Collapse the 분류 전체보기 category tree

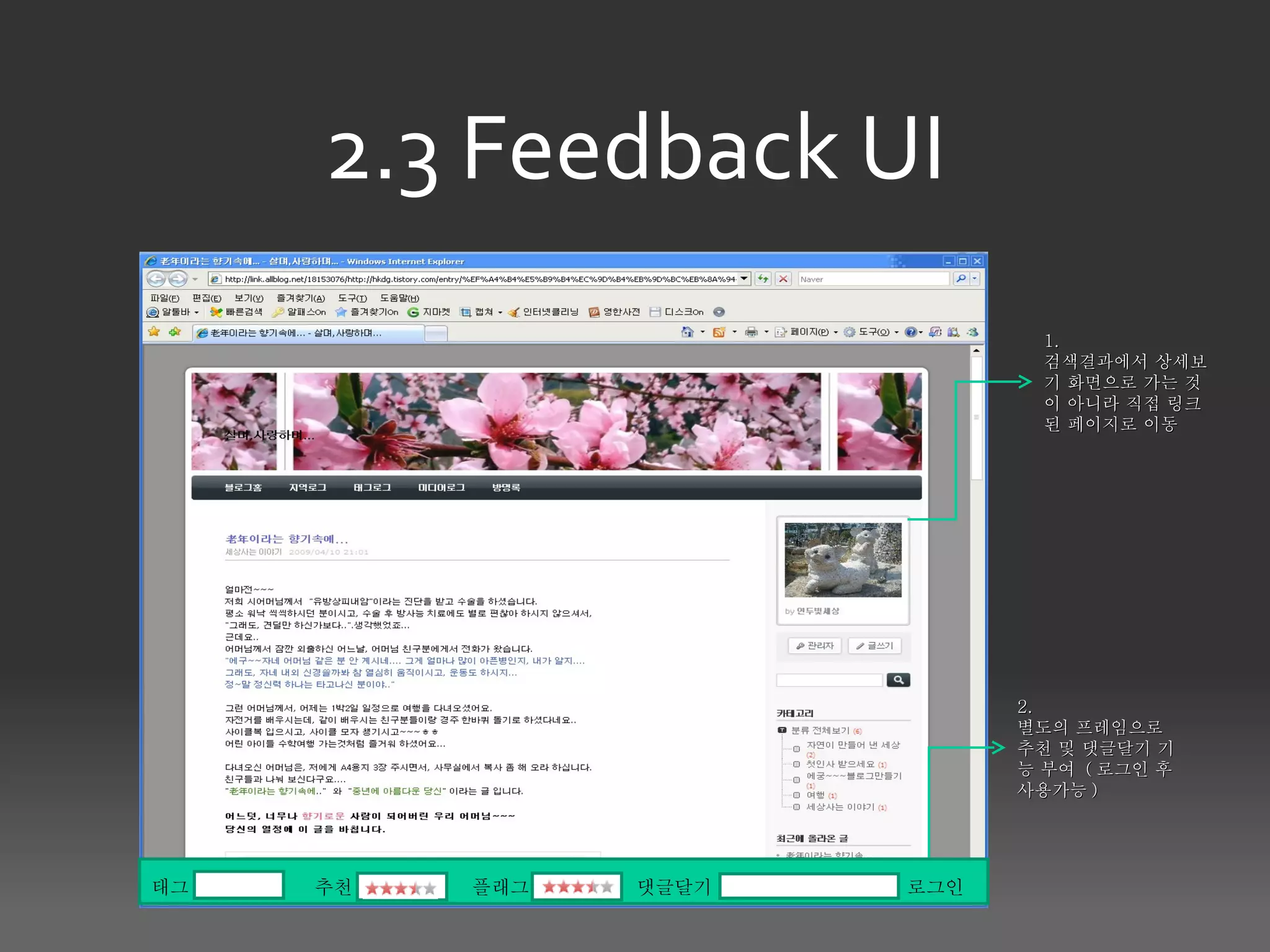[x=782, y=731]
